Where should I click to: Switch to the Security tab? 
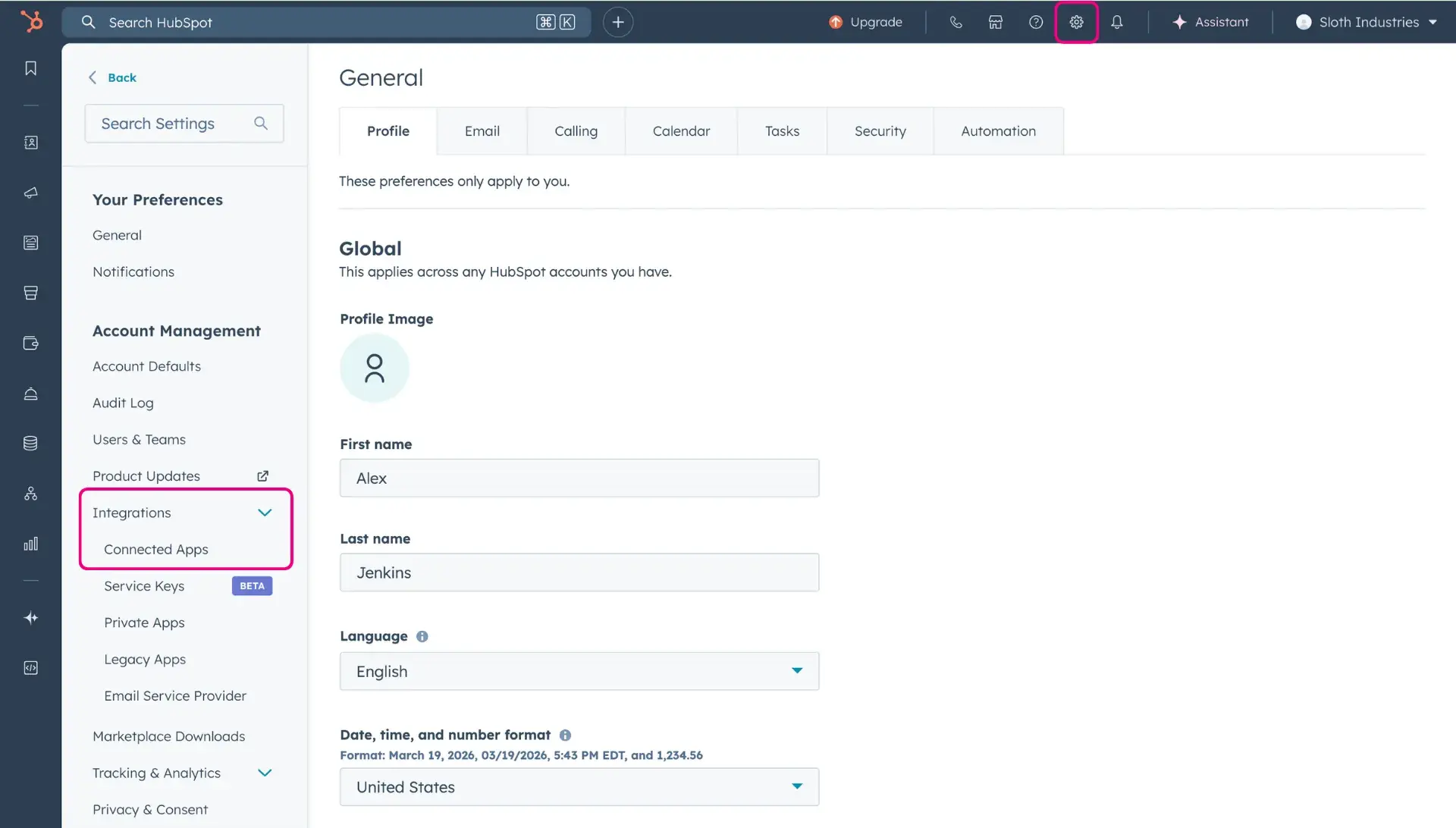pos(880,130)
